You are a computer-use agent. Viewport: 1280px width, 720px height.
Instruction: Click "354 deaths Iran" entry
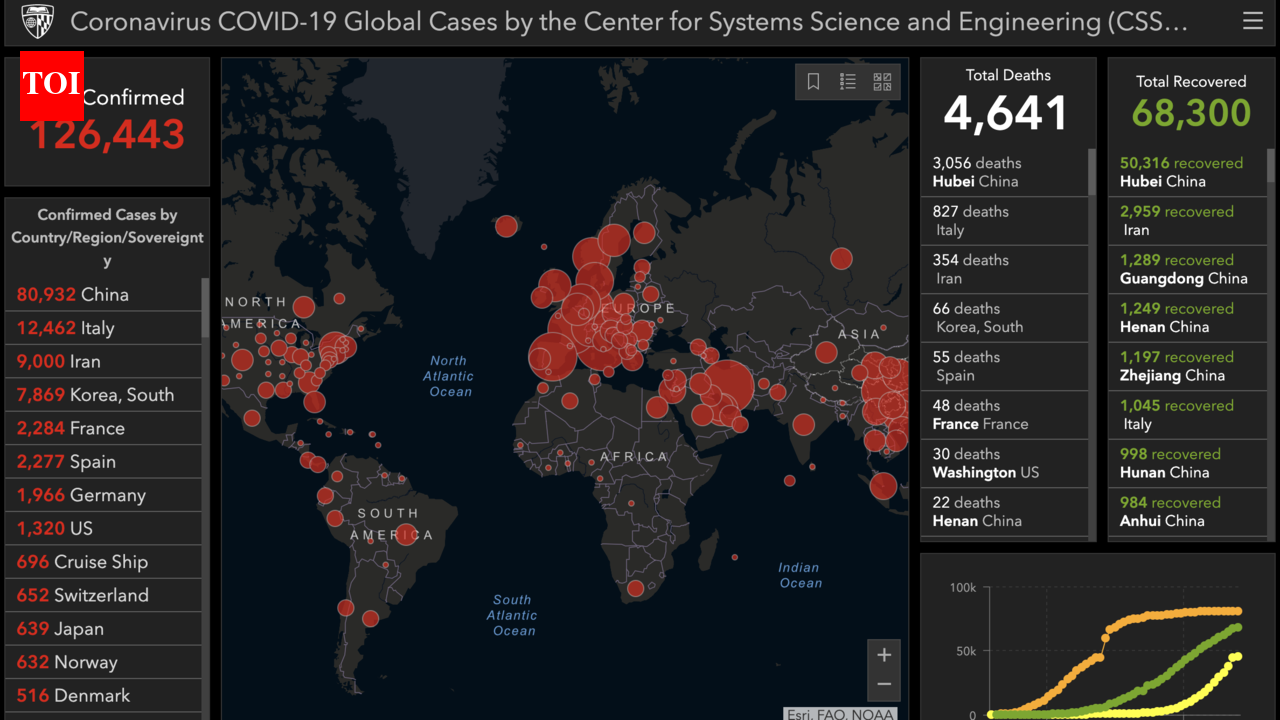pos(1004,269)
